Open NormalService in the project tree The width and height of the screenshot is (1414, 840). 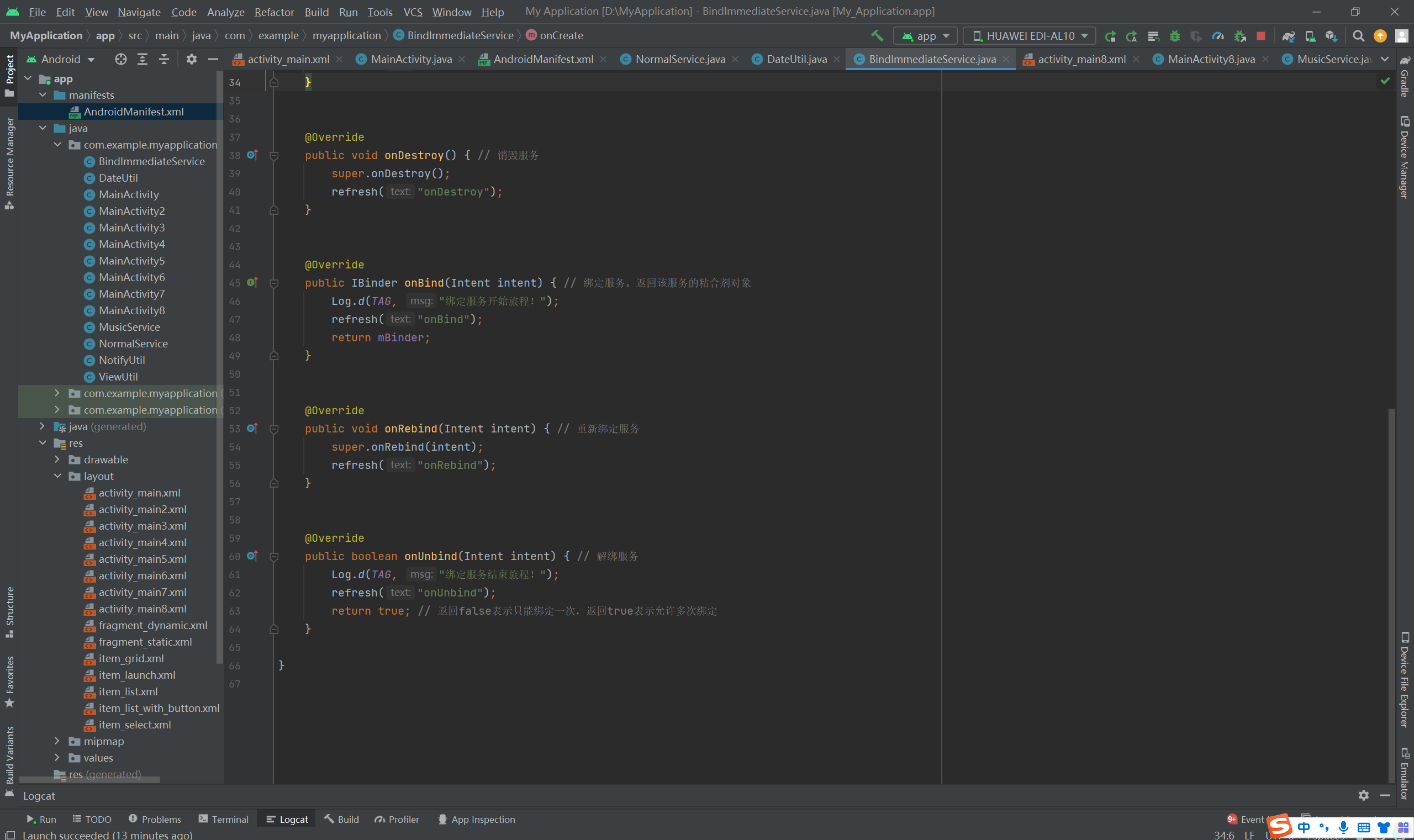[133, 344]
